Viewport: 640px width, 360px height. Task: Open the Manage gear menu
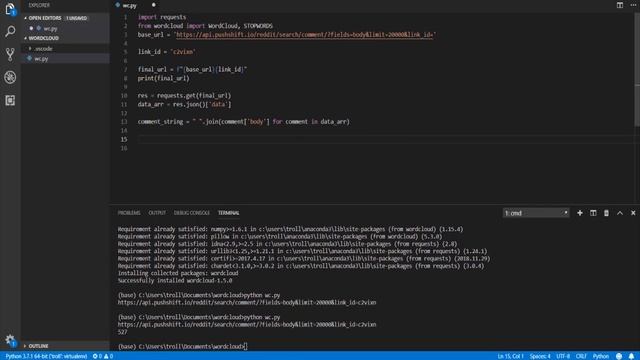click(x=10, y=340)
